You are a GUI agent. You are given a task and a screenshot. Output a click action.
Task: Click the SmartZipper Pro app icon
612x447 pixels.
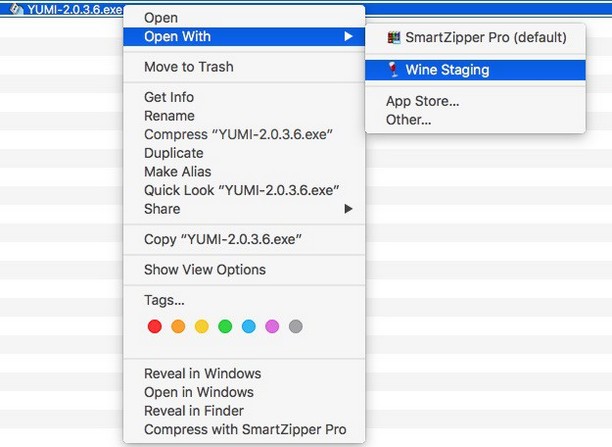click(x=393, y=37)
